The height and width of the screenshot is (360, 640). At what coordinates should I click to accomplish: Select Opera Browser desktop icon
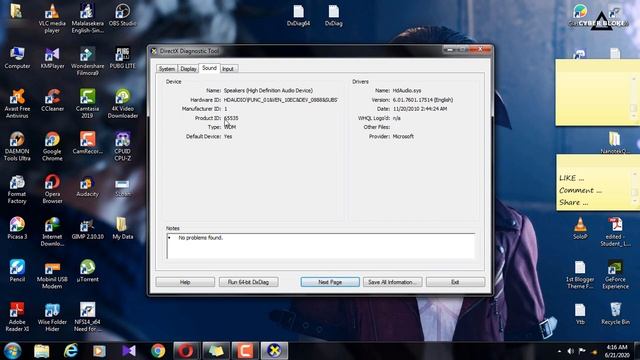[52, 189]
